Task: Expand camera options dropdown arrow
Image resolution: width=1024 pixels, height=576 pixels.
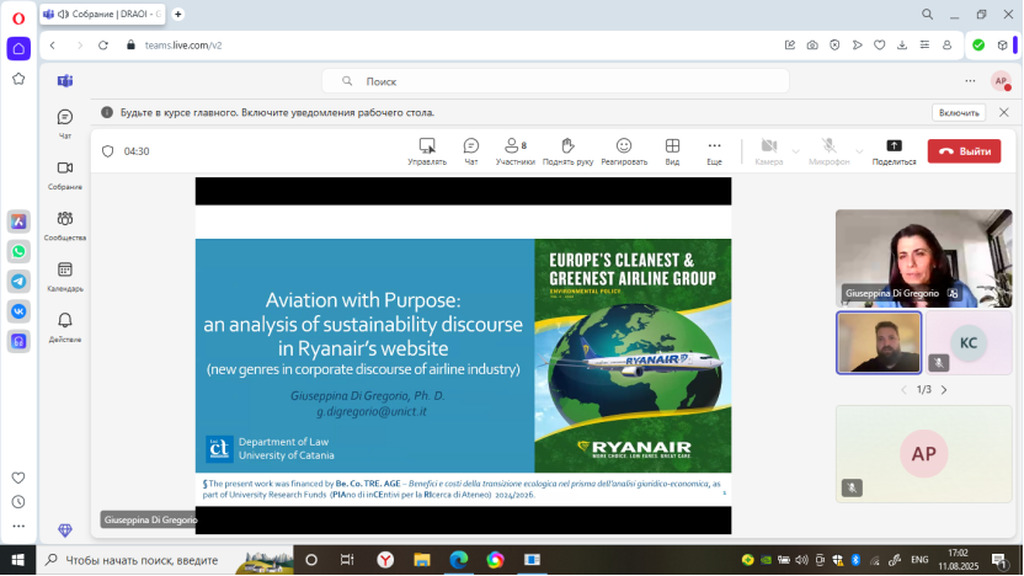Action: pos(796,151)
